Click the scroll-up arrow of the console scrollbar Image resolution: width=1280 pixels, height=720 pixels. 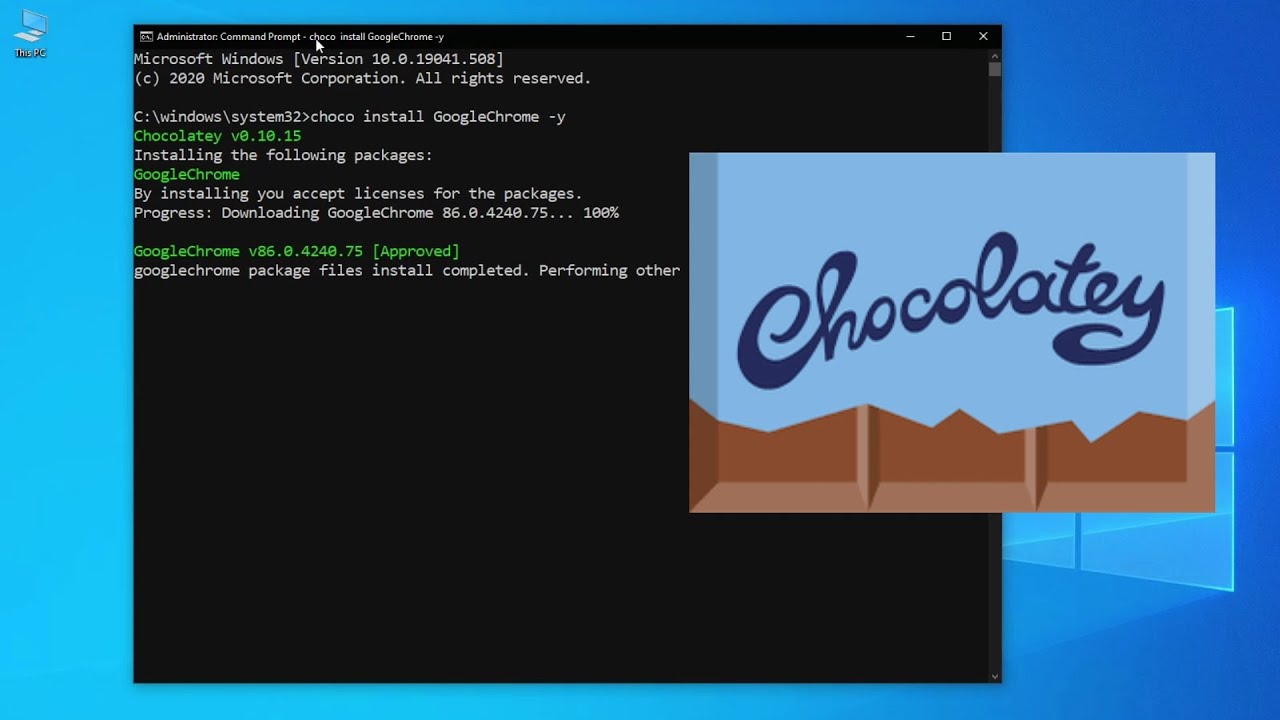[994, 55]
